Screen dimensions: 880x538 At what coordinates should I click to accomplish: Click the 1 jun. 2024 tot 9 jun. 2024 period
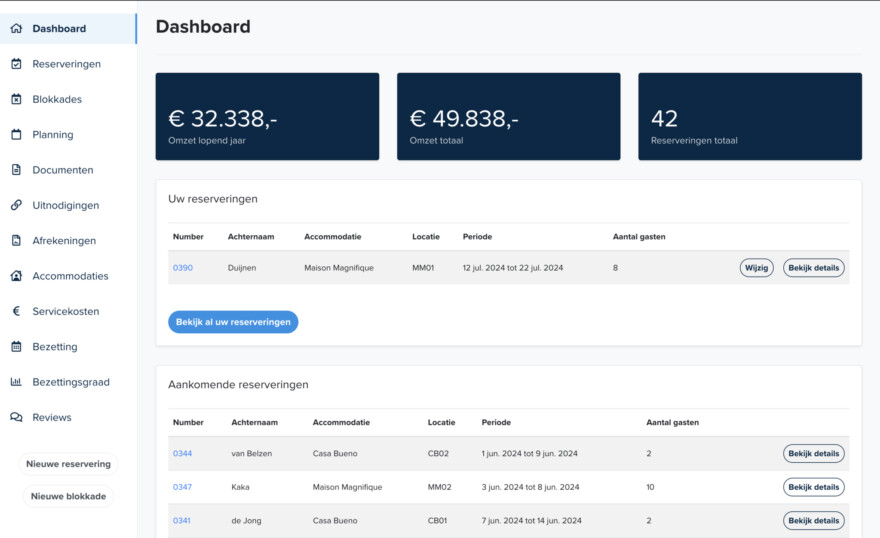529,453
